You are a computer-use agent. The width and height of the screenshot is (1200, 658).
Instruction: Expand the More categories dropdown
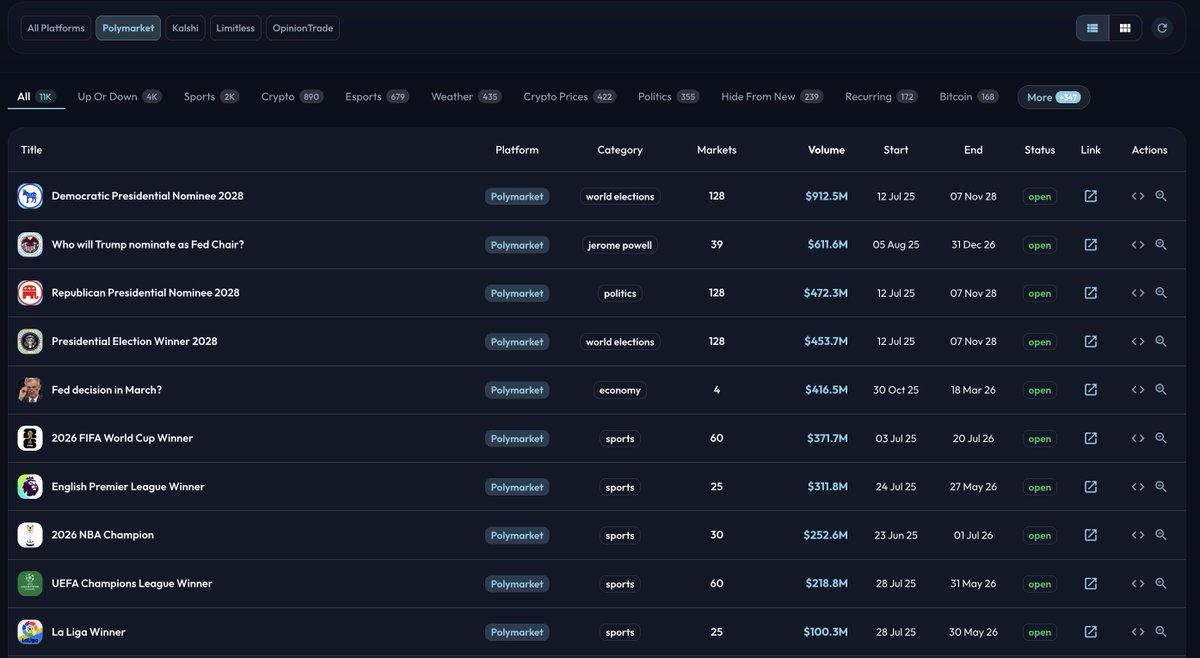1054,97
